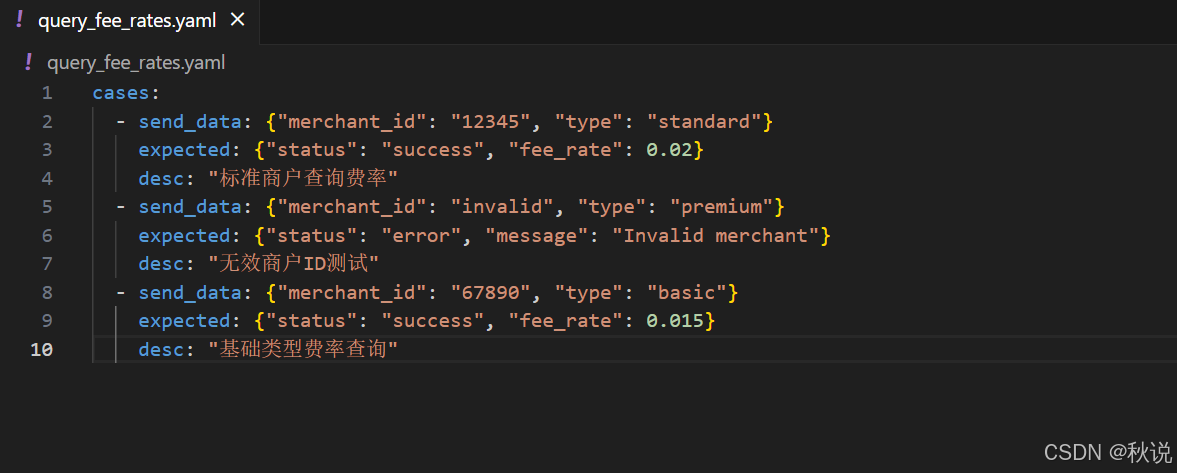Image resolution: width=1177 pixels, height=473 pixels.
Task: Click the YAML file icon in the tab
Action: (20, 20)
